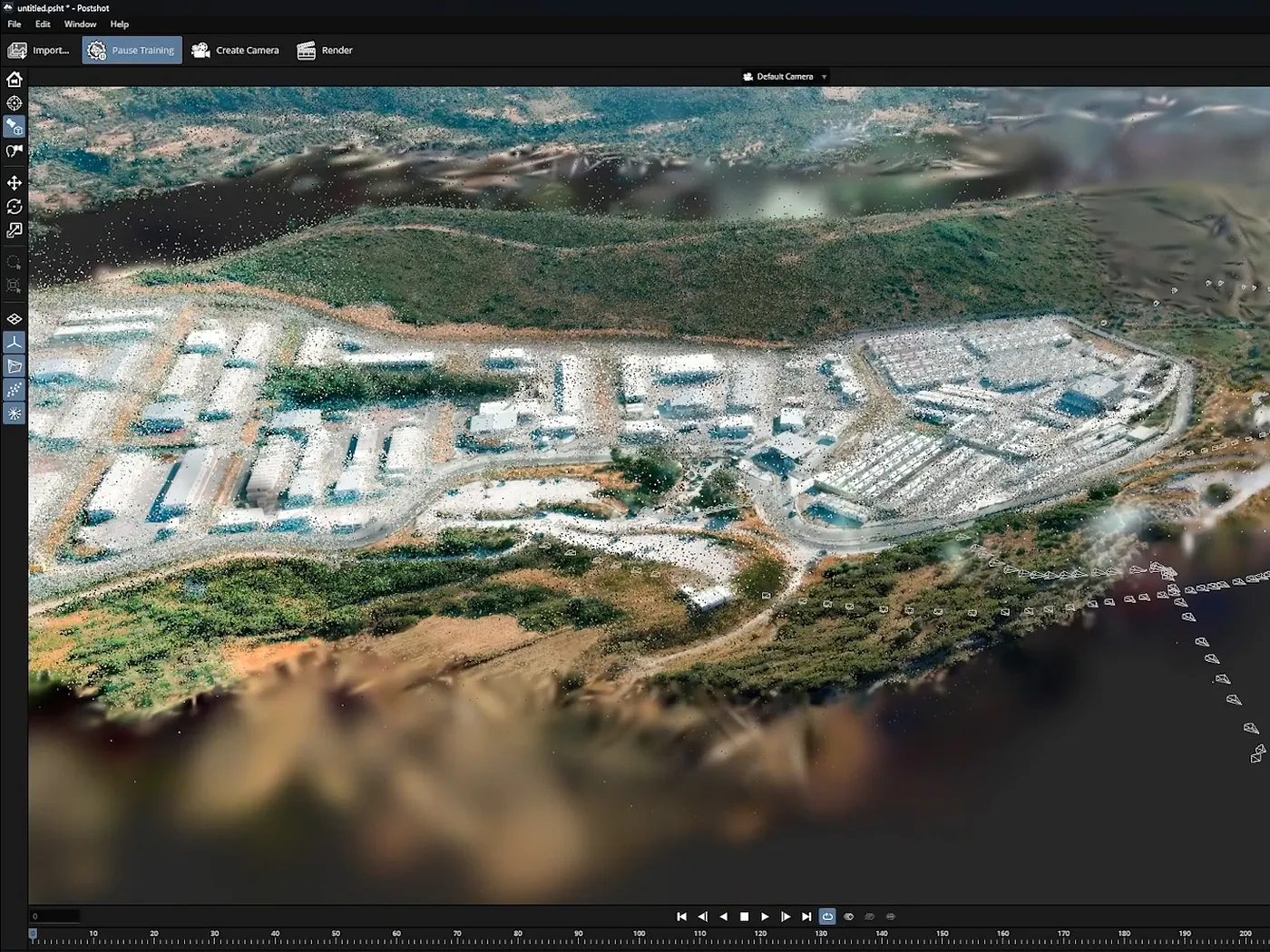
Task: Toggle the splat starburst display button
Action: [x=15, y=413]
